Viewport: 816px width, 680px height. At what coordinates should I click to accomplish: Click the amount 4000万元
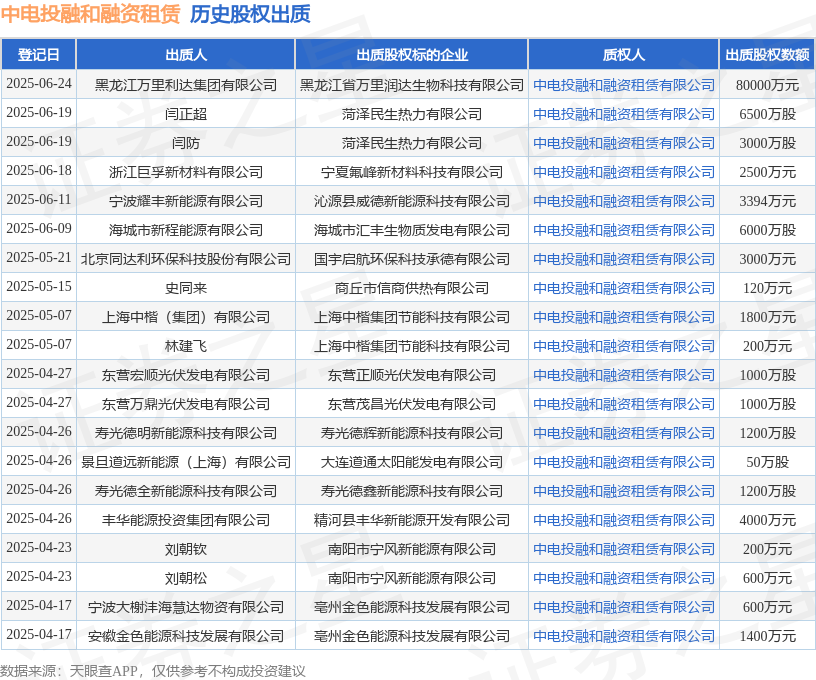(x=767, y=520)
